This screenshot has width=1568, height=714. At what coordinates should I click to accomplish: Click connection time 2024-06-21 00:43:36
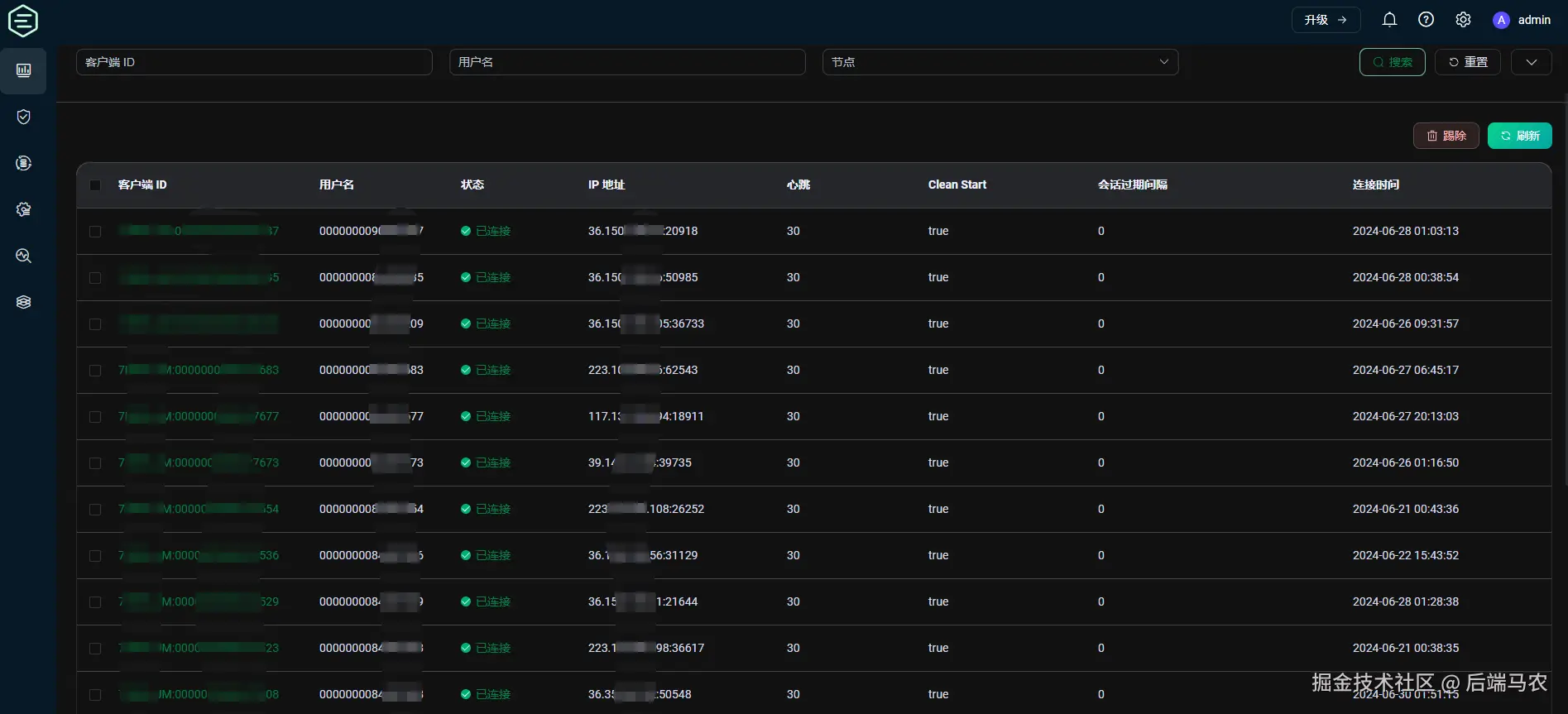[1406, 509]
